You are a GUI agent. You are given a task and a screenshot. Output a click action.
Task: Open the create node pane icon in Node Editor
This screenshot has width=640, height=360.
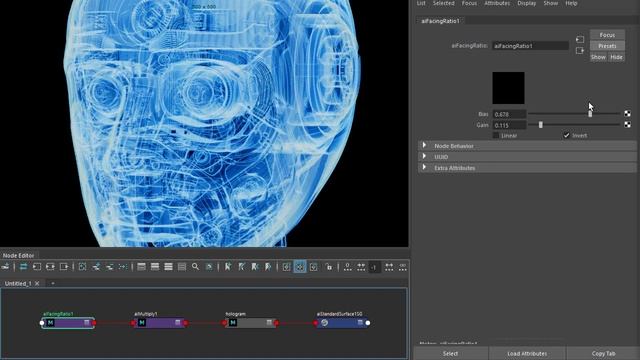coord(5,267)
